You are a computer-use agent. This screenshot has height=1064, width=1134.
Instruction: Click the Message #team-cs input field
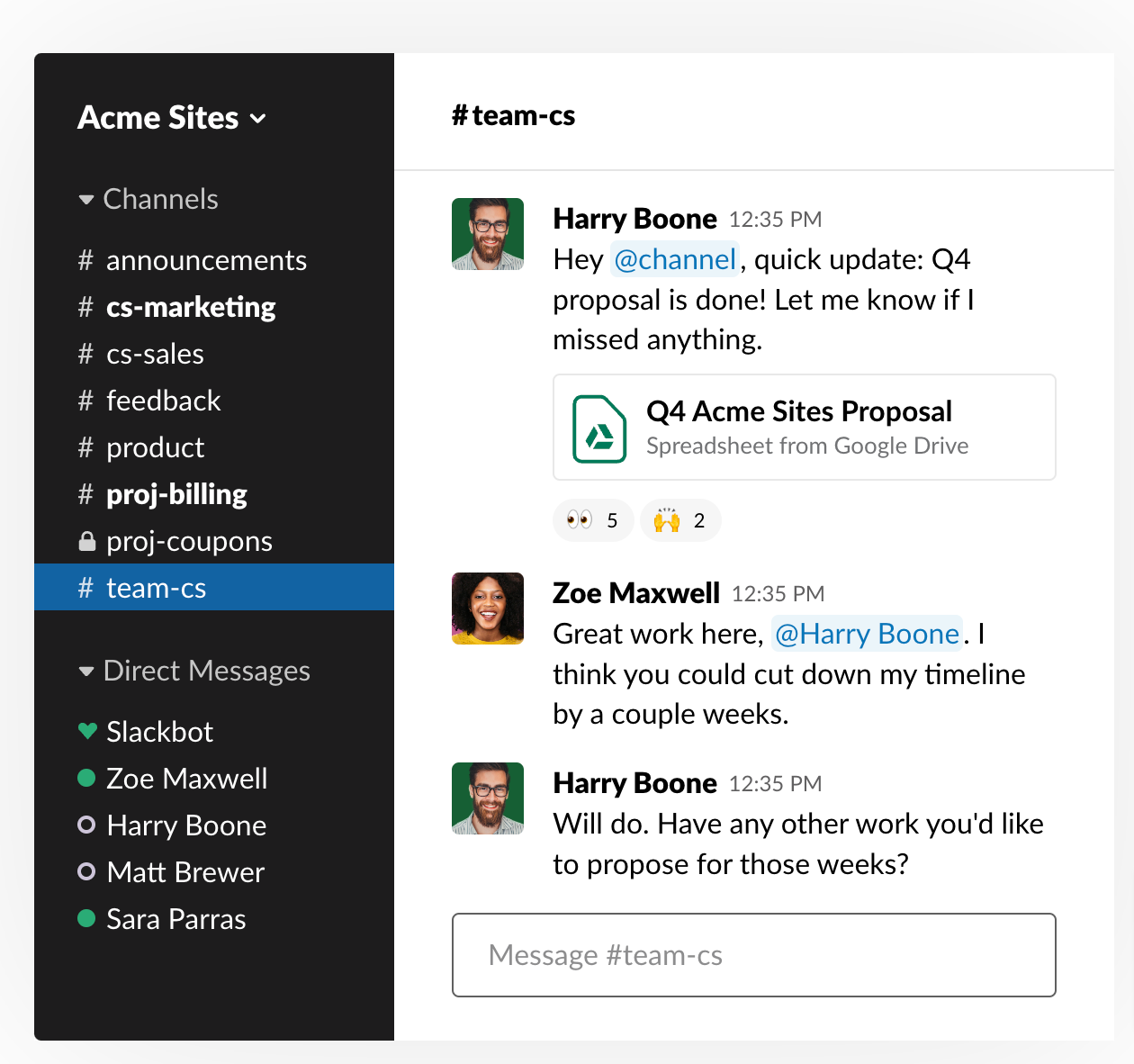[x=753, y=955]
